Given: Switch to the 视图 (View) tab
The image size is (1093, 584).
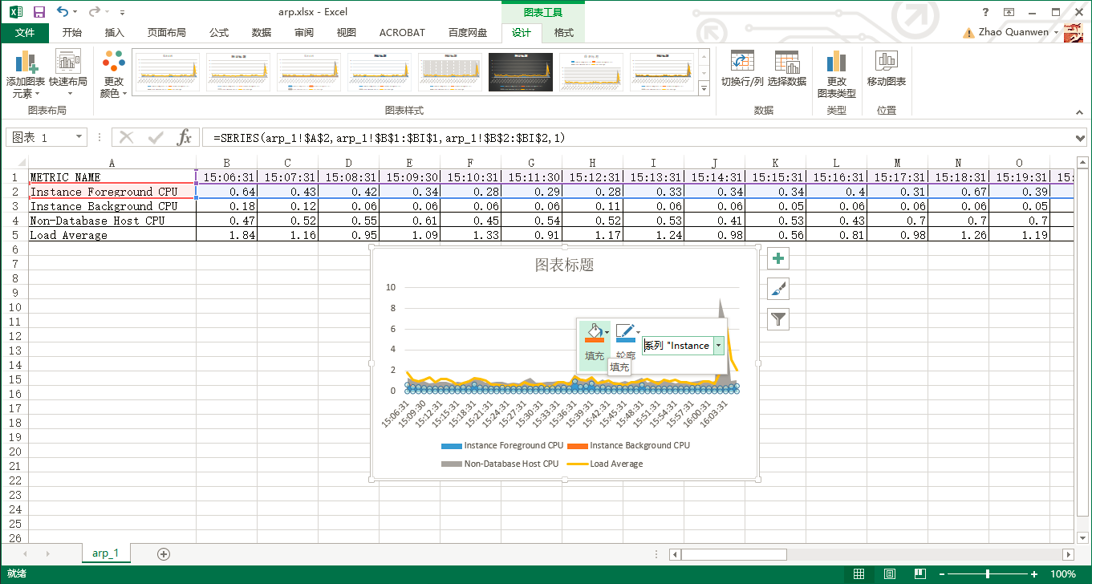Looking at the screenshot, I should [346, 33].
